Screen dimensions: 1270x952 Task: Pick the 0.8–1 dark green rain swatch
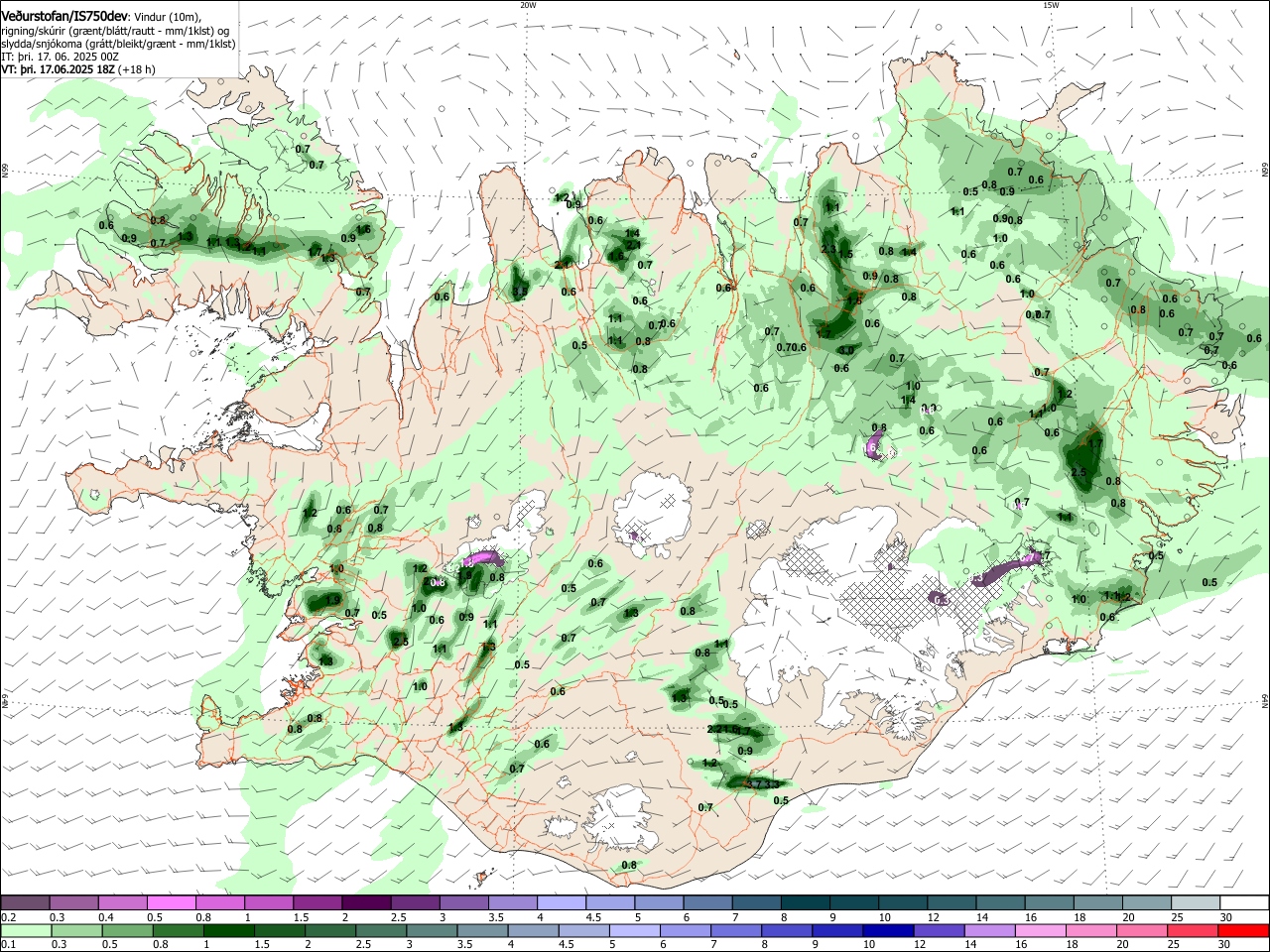tap(178, 930)
